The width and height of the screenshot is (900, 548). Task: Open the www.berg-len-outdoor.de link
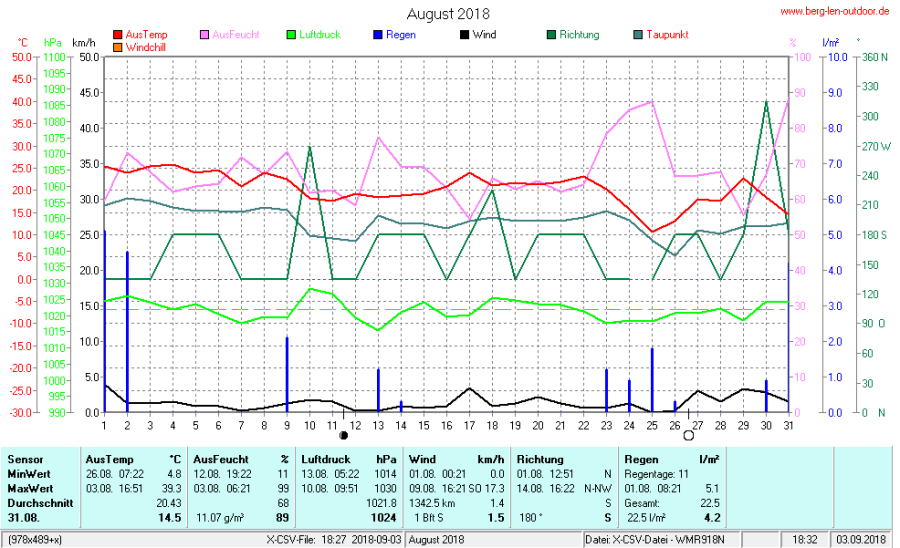point(834,12)
